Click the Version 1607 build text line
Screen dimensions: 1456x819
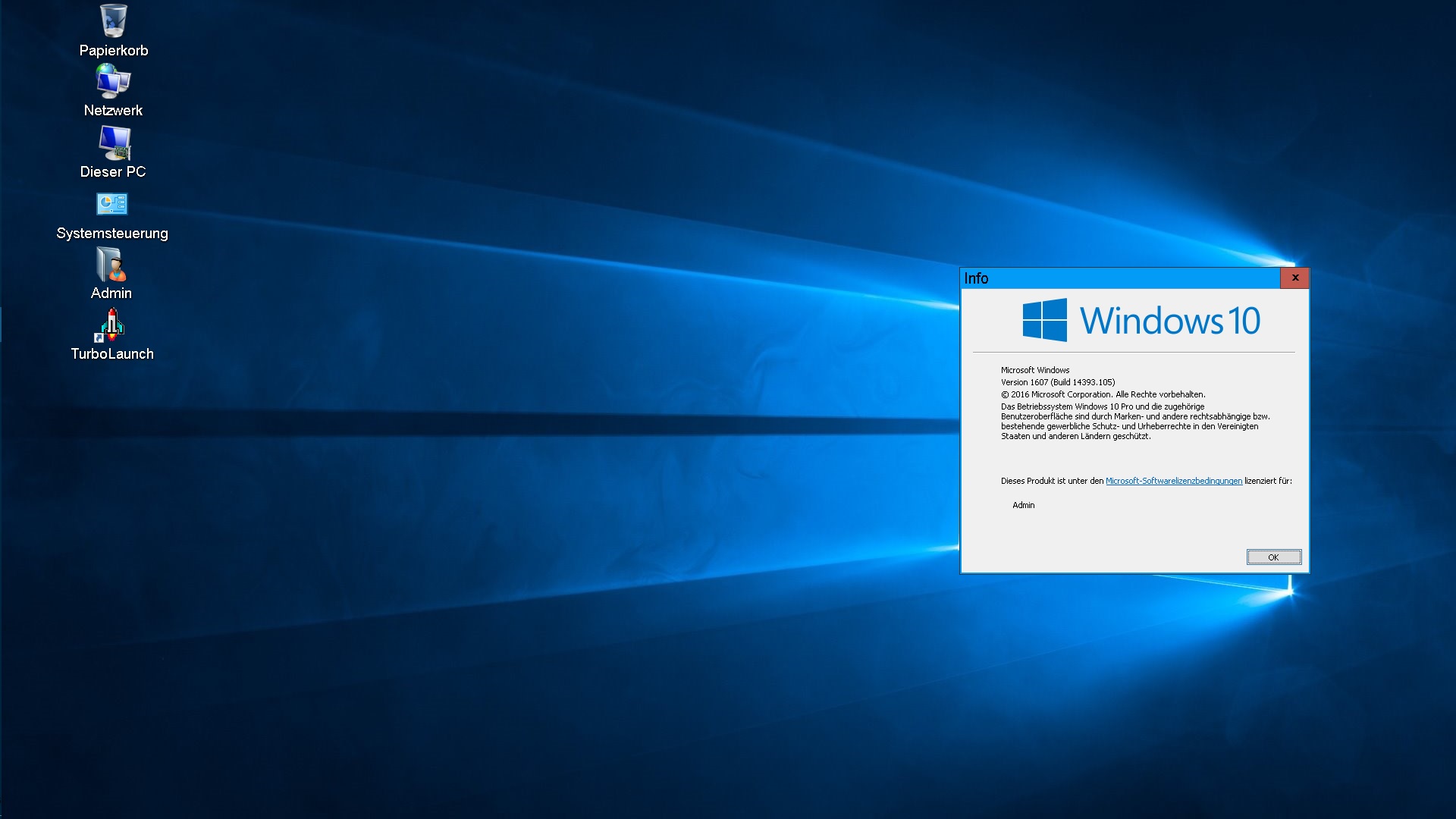click(x=1057, y=382)
